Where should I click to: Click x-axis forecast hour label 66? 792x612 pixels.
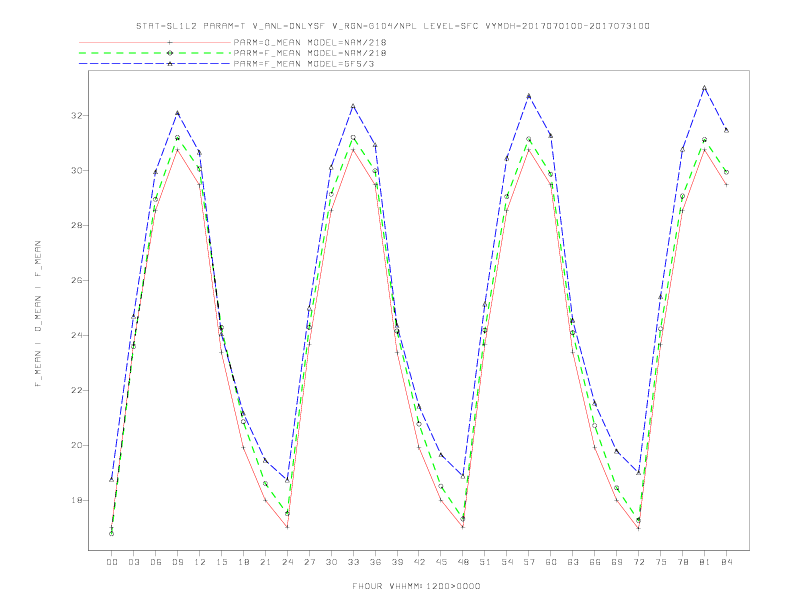click(x=595, y=562)
